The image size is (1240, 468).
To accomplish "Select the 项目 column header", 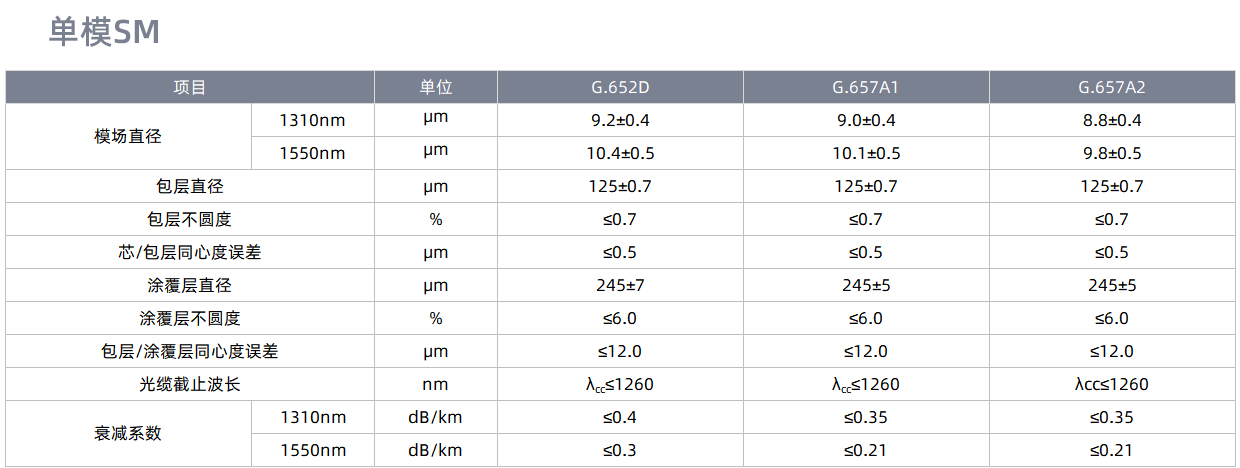I will 190,87.
